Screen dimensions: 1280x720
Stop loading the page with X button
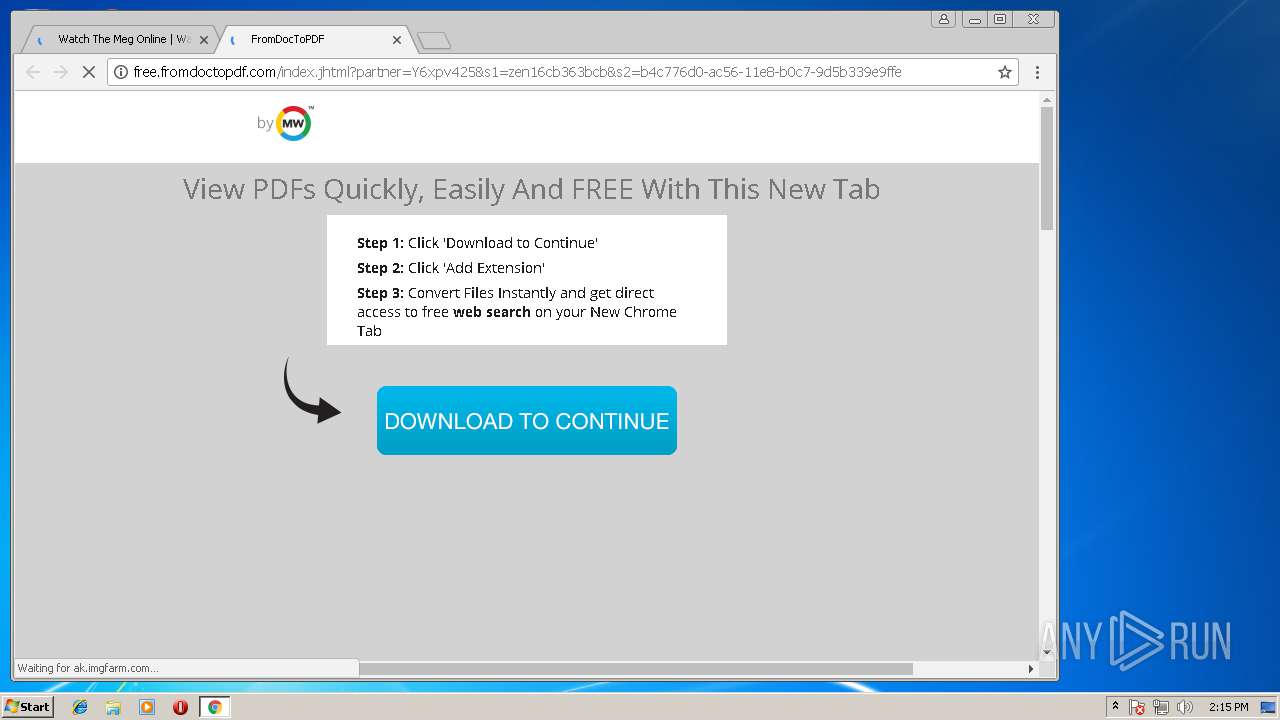coord(88,72)
